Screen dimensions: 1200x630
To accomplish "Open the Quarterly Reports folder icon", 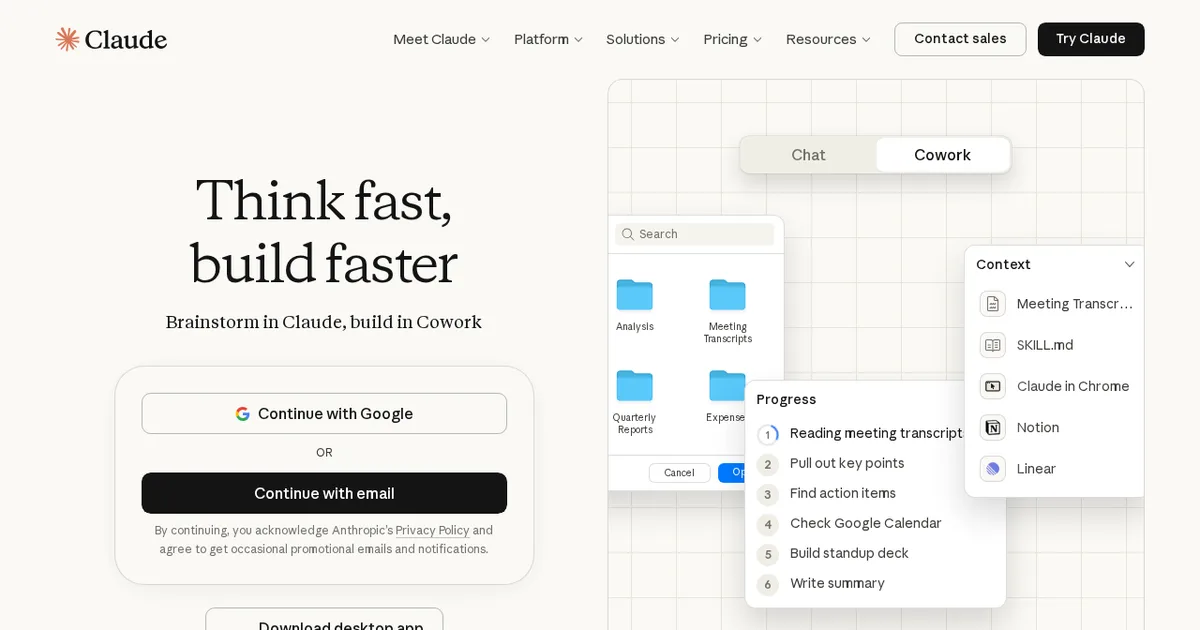I will 635,386.
